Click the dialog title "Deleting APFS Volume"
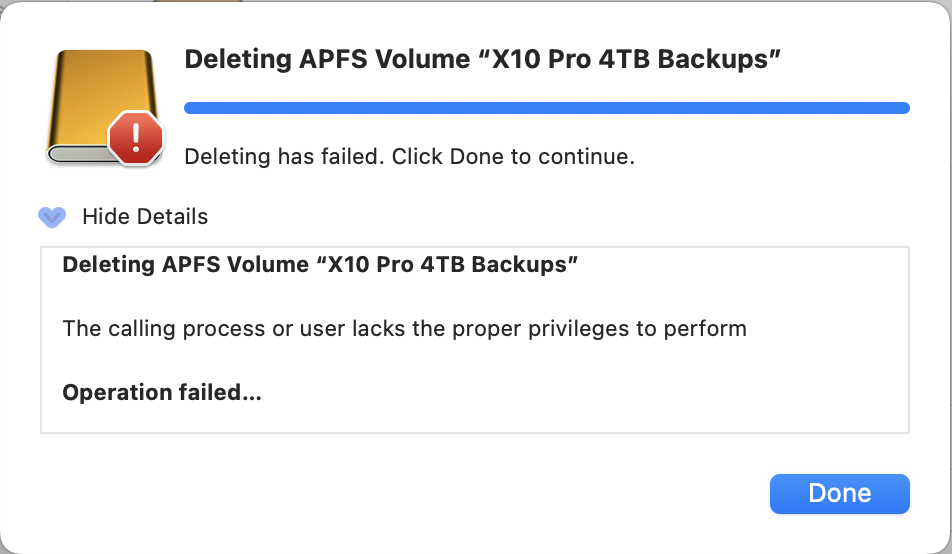Screen dimensions: 952x554 (329, 60)
